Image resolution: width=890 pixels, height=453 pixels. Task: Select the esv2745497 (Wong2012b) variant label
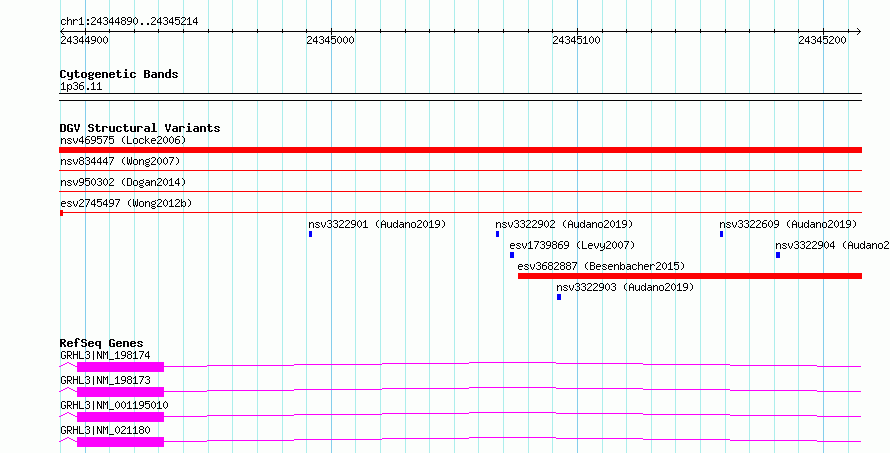126,203
